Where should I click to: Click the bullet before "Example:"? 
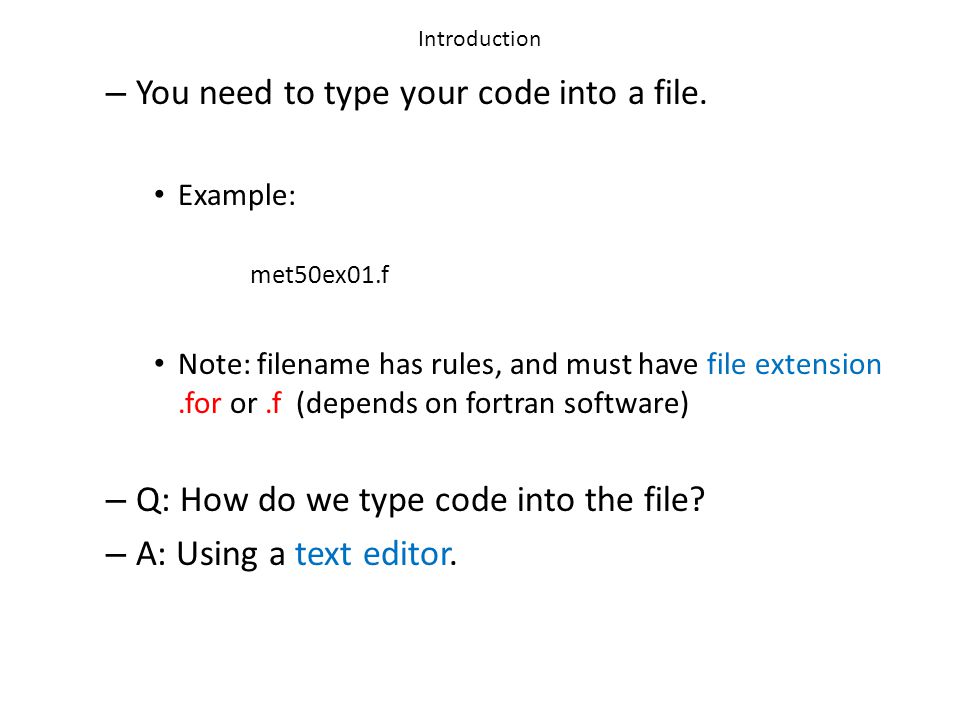[x=159, y=195]
